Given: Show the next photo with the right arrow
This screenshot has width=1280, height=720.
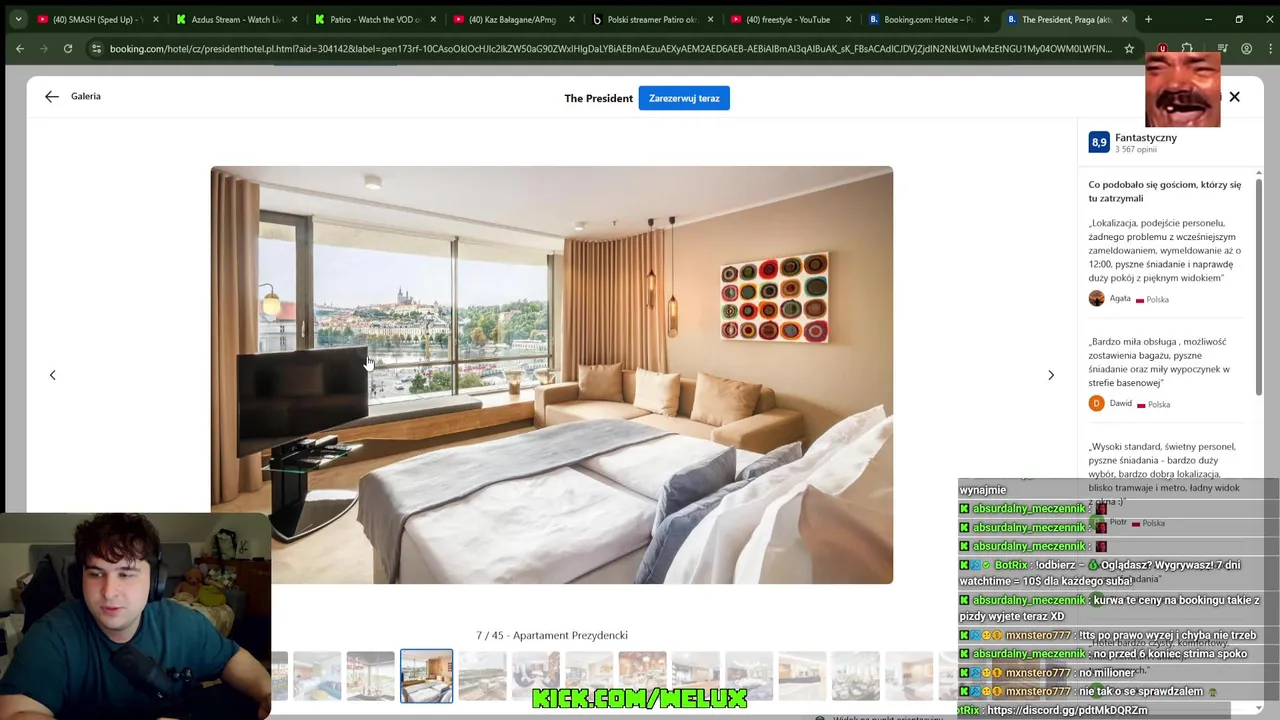Looking at the screenshot, I should click(1050, 375).
